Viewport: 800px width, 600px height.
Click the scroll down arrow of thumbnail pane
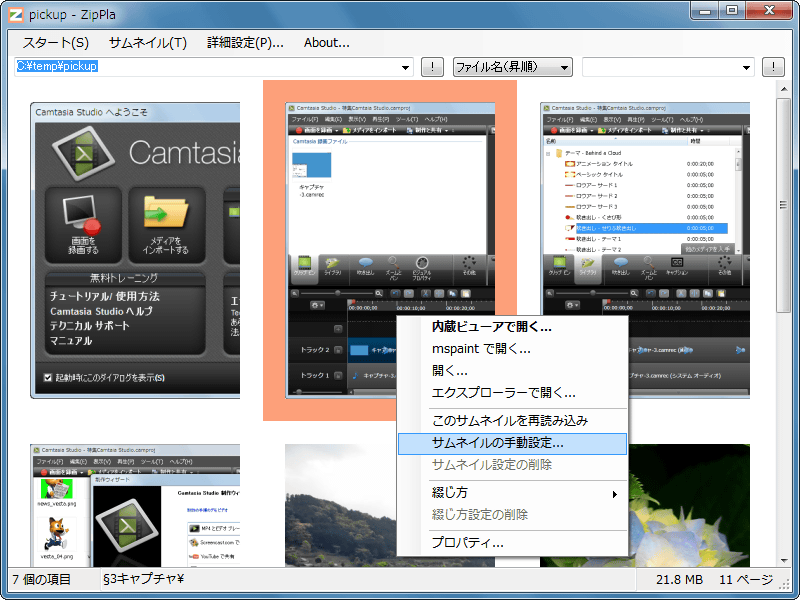click(784, 560)
